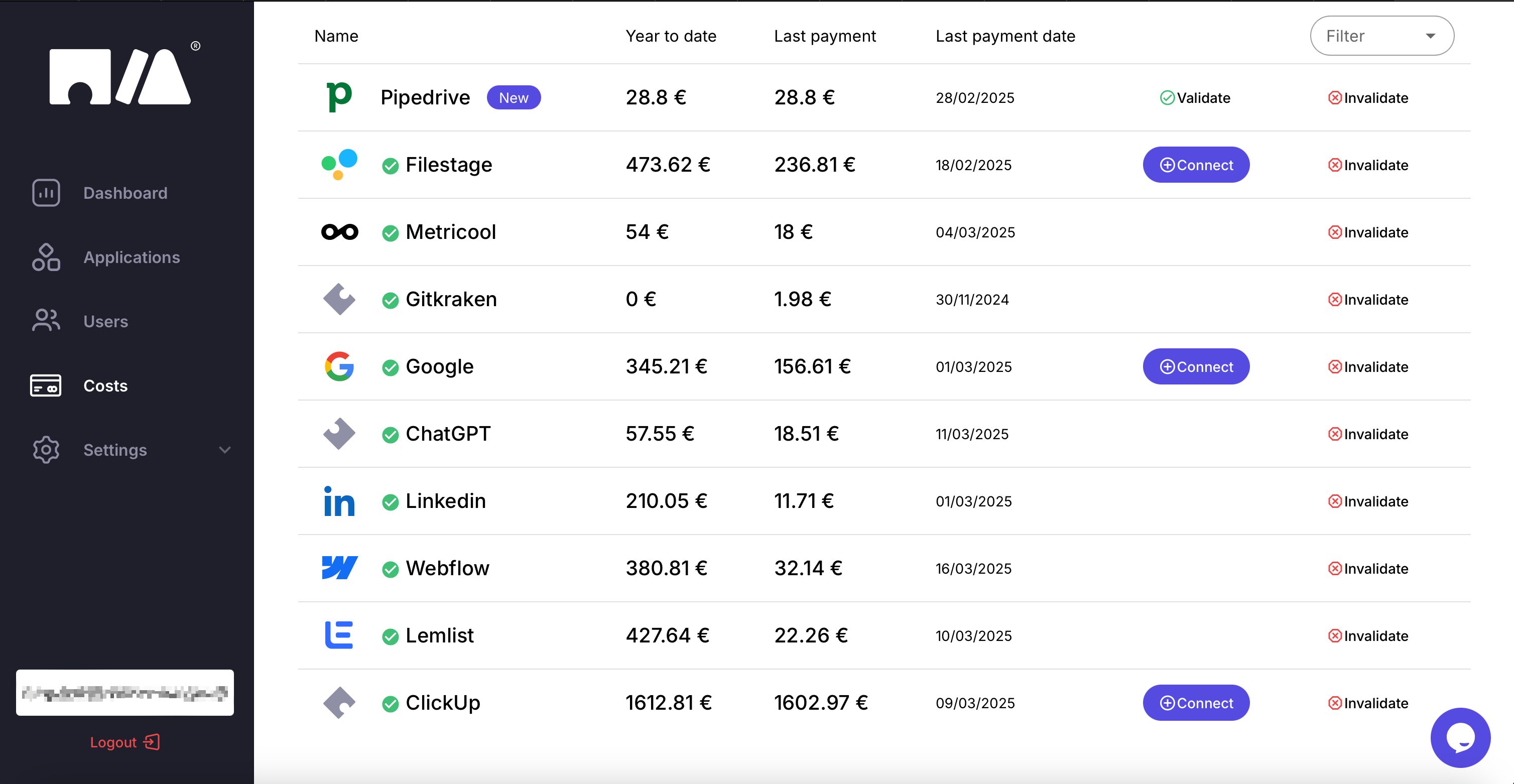
Task: Go to the Dashboard page
Action: coord(125,193)
